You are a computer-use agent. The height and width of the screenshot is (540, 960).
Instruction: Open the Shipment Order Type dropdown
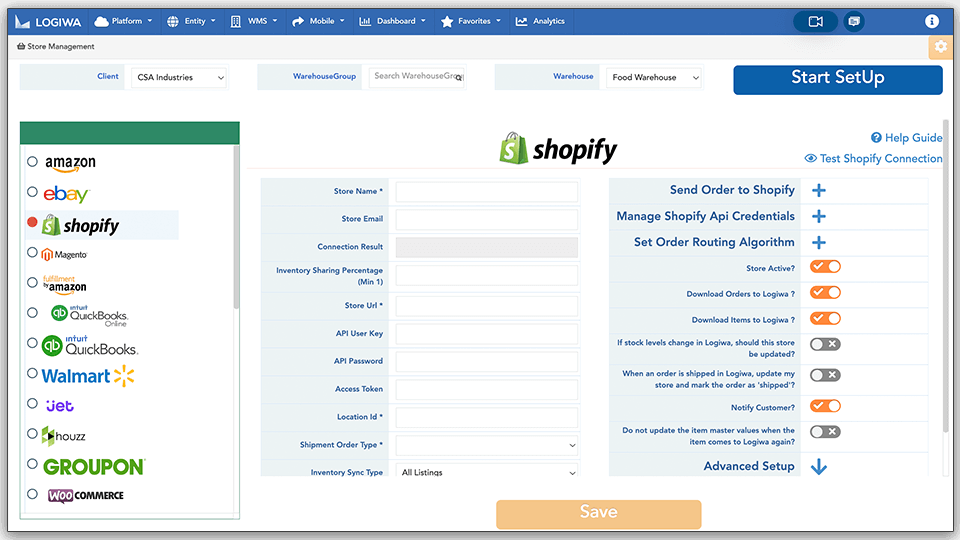click(486, 445)
